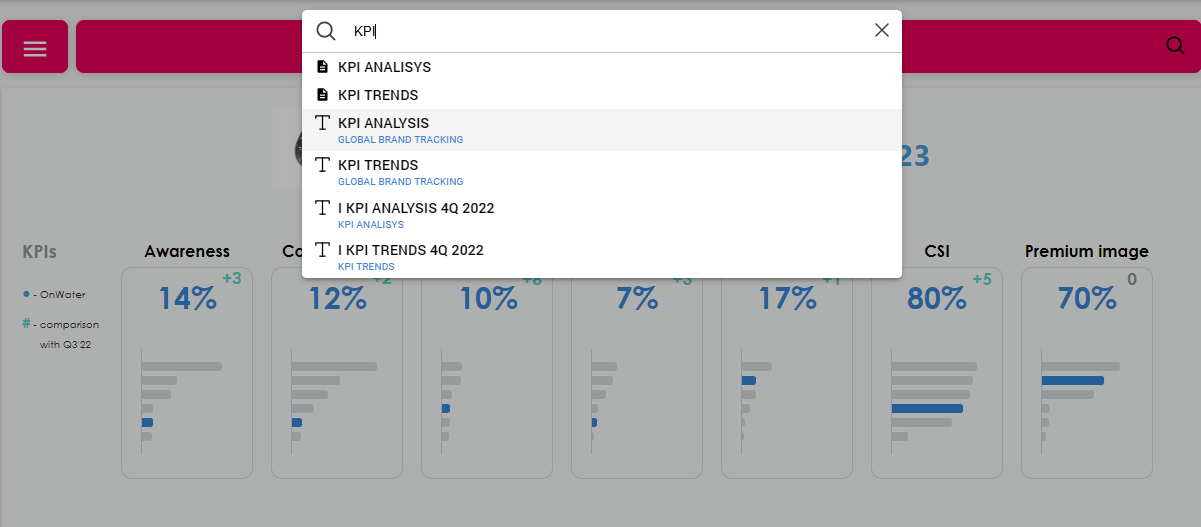Screen dimensions: 1201x527
Task: Click the T icon beside I KPI TRENDS 4Q 2022
Action: tap(322, 250)
